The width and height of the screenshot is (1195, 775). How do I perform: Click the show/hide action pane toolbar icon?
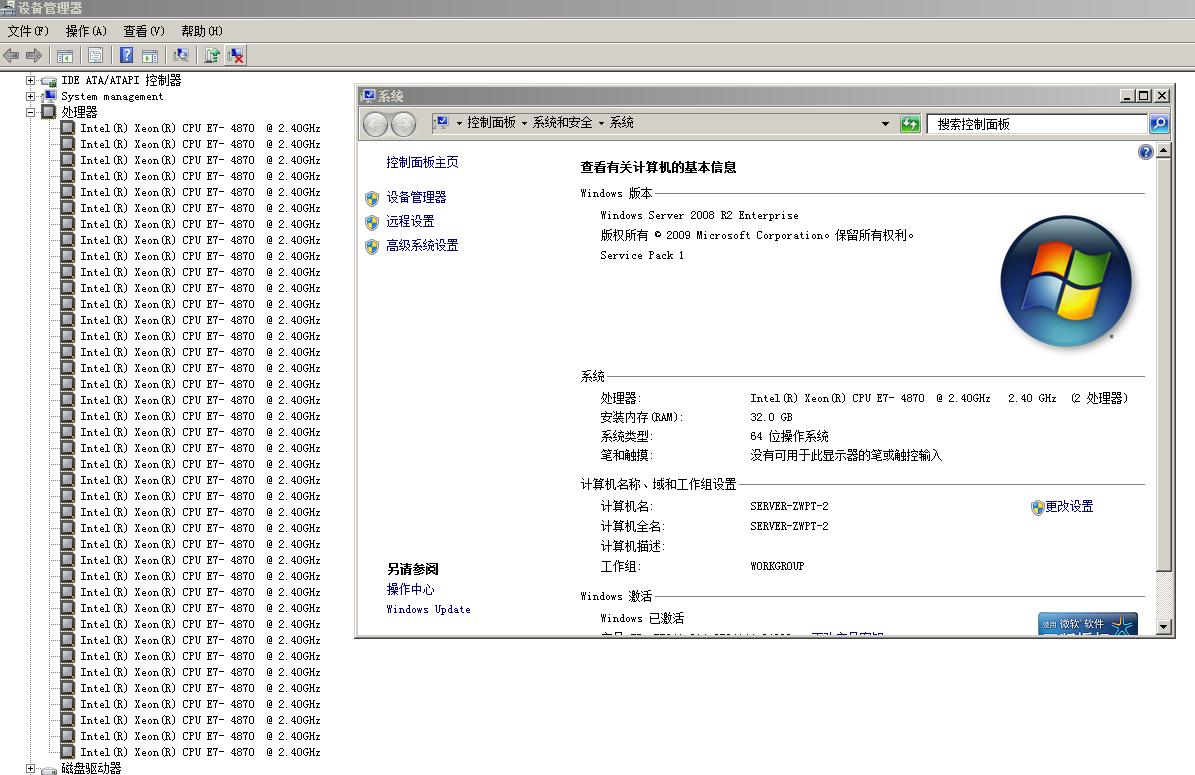(150, 56)
